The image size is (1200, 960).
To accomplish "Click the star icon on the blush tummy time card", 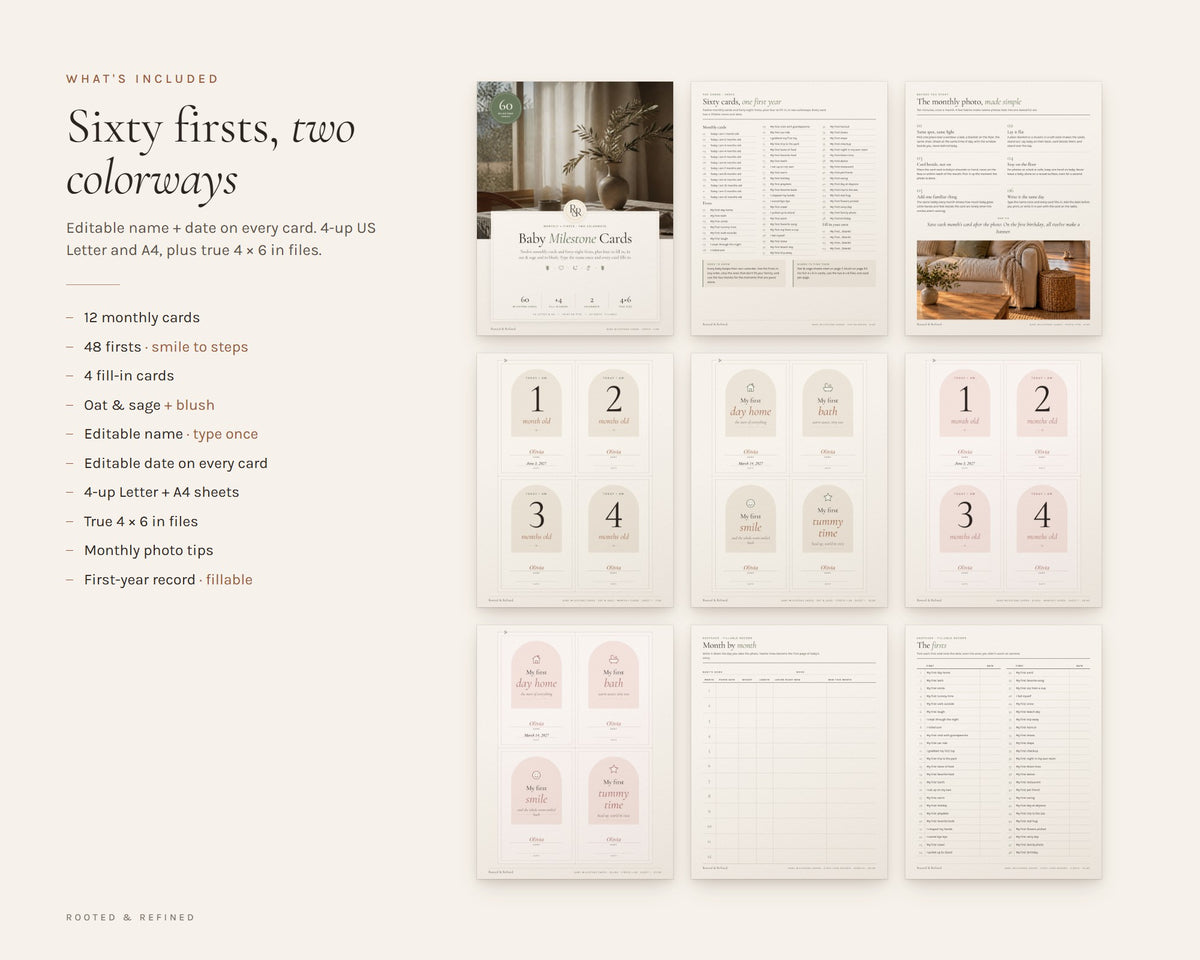I will (613, 769).
